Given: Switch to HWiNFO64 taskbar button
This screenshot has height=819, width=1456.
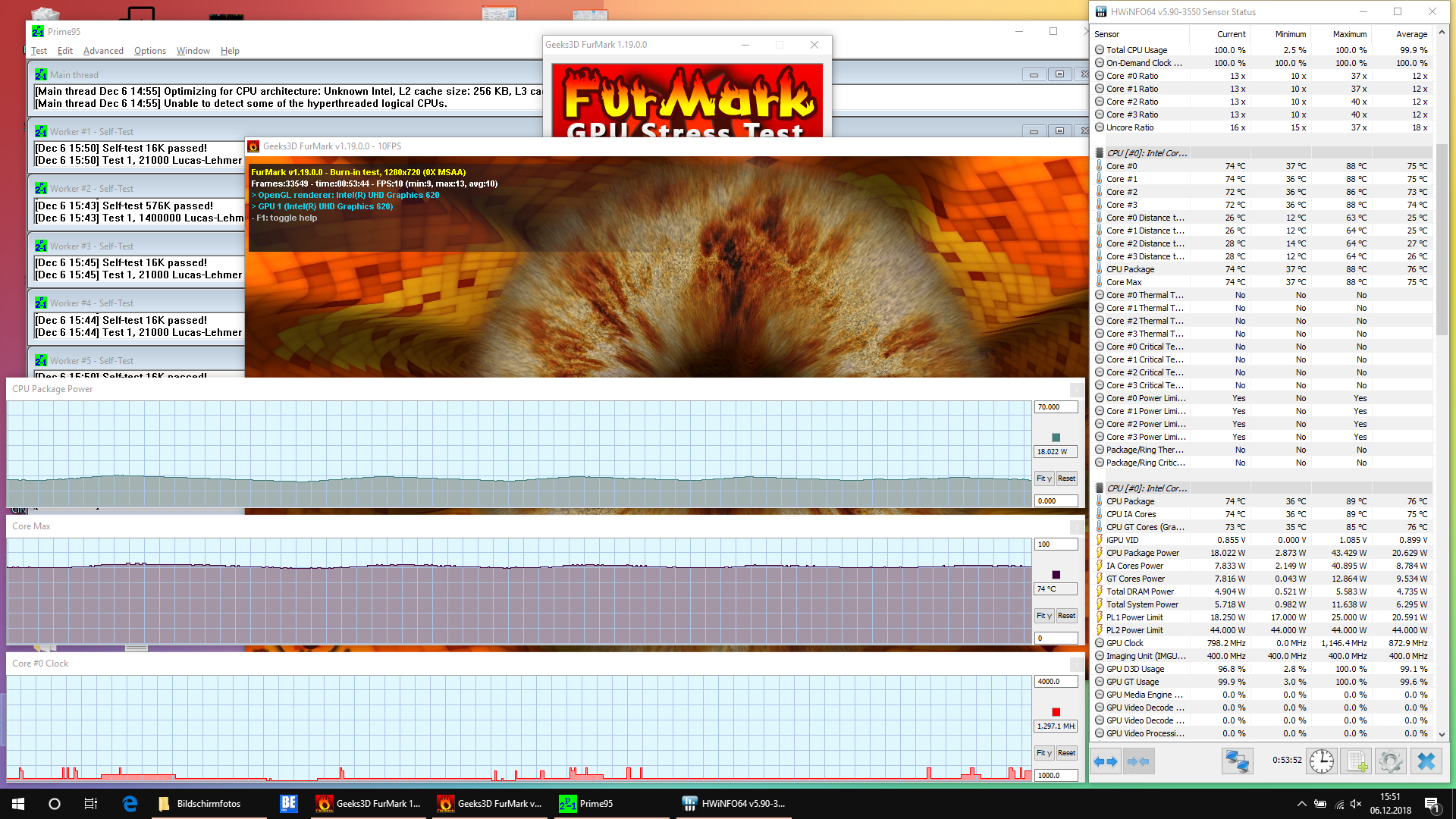Looking at the screenshot, I should (x=733, y=804).
